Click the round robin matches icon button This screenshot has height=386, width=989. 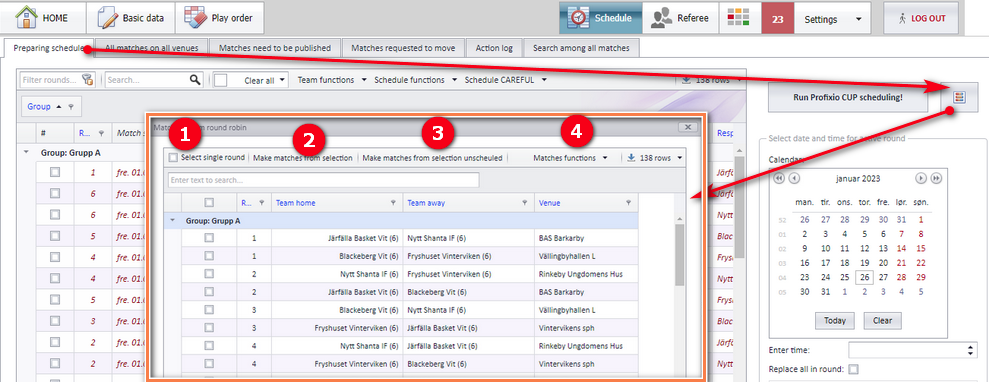click(959, 97)
